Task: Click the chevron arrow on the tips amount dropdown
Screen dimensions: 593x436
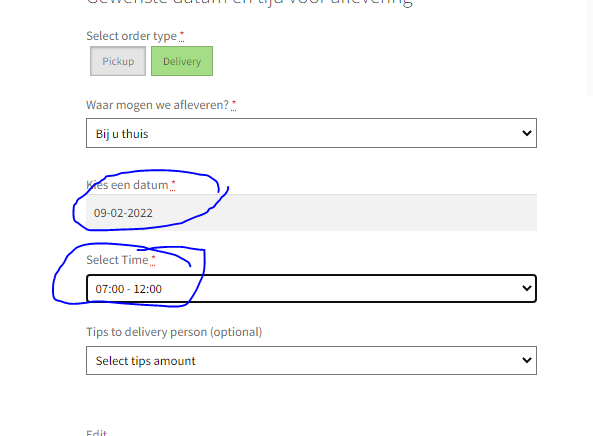Action: click(x=527, y=360)
